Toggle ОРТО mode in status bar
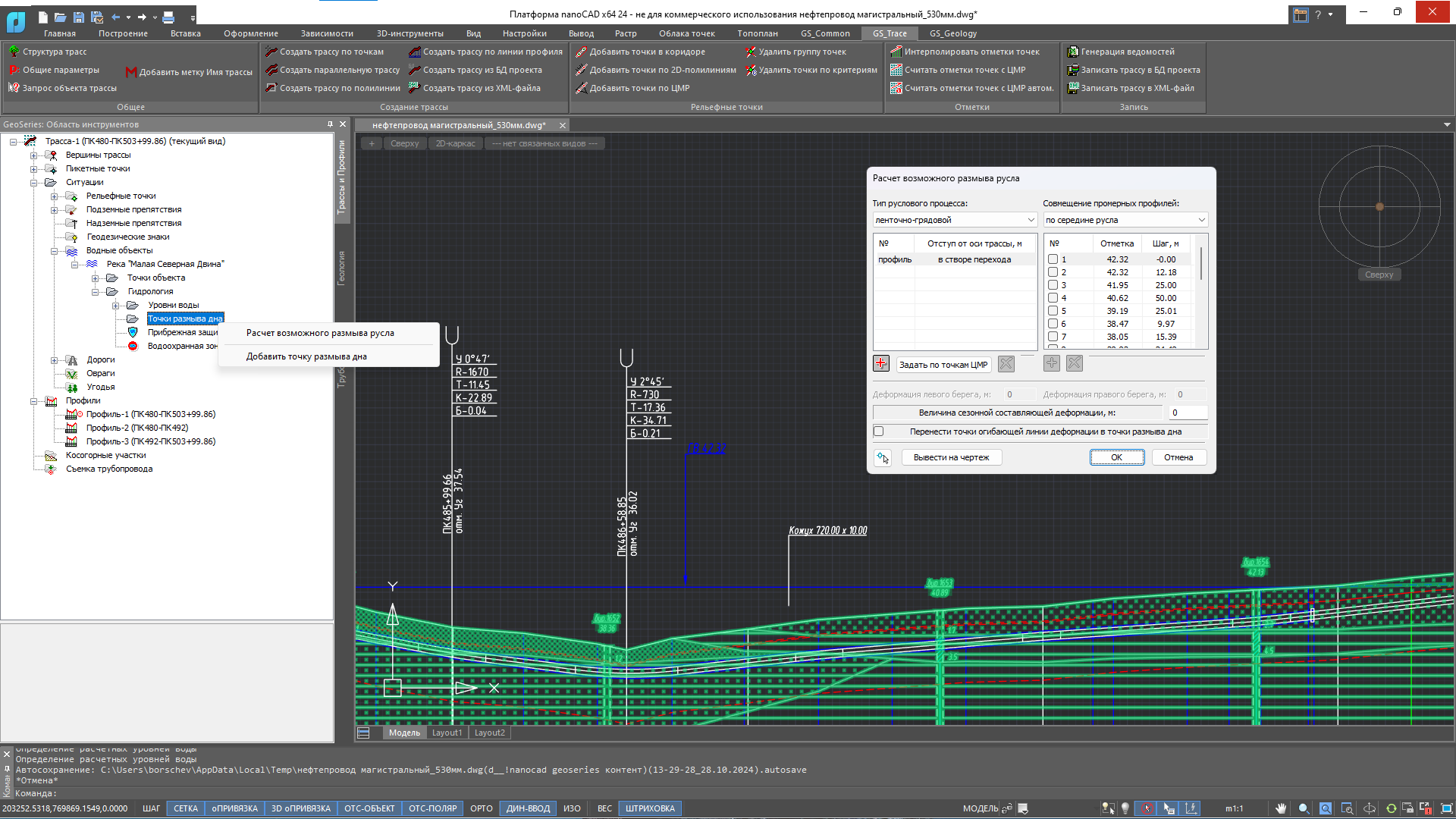The height and width of the screenshot is (819, 1456). pyautogui.click(x=482, y=808)
